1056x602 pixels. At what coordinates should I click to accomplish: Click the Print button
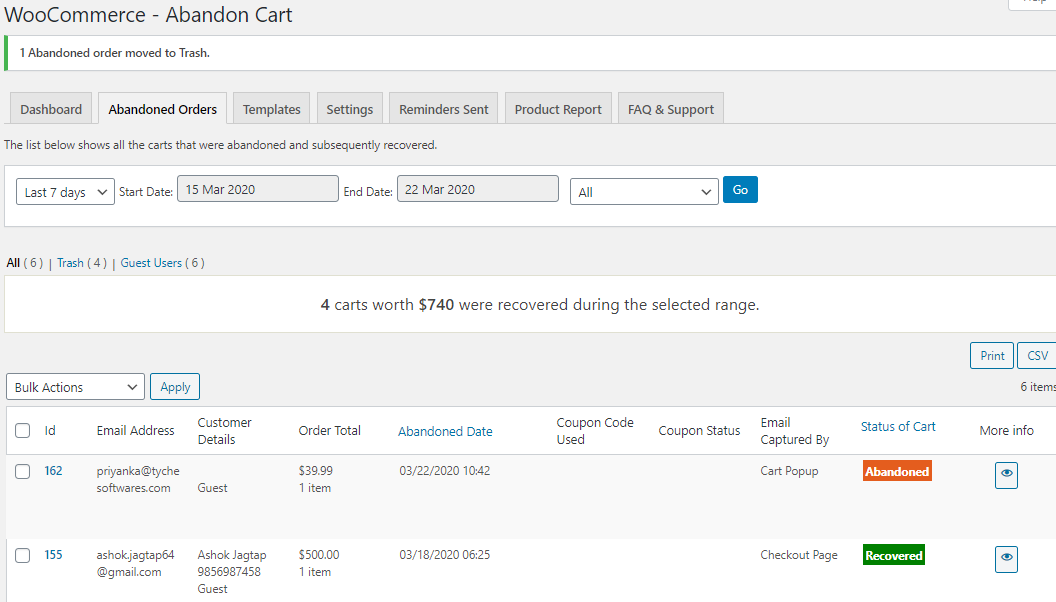(992, 356)
